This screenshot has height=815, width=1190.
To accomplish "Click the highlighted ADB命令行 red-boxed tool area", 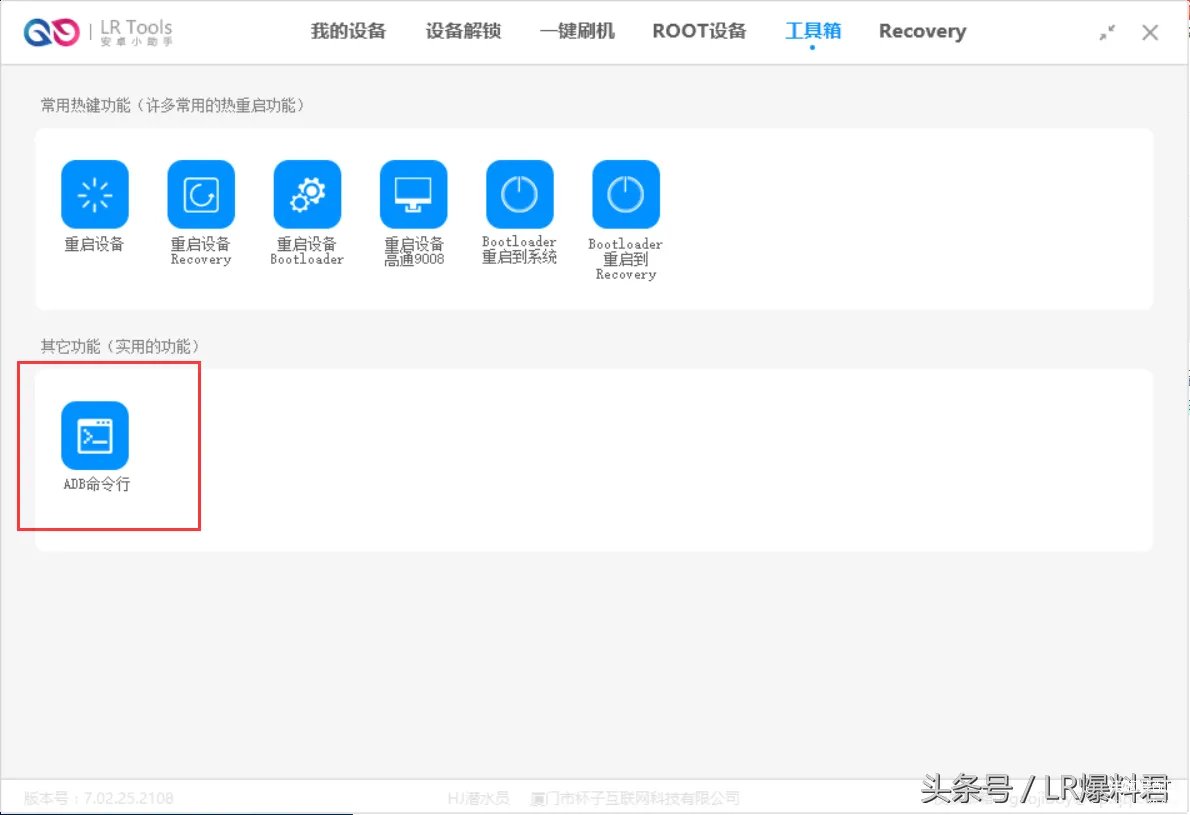I will (x=108, y=447).
